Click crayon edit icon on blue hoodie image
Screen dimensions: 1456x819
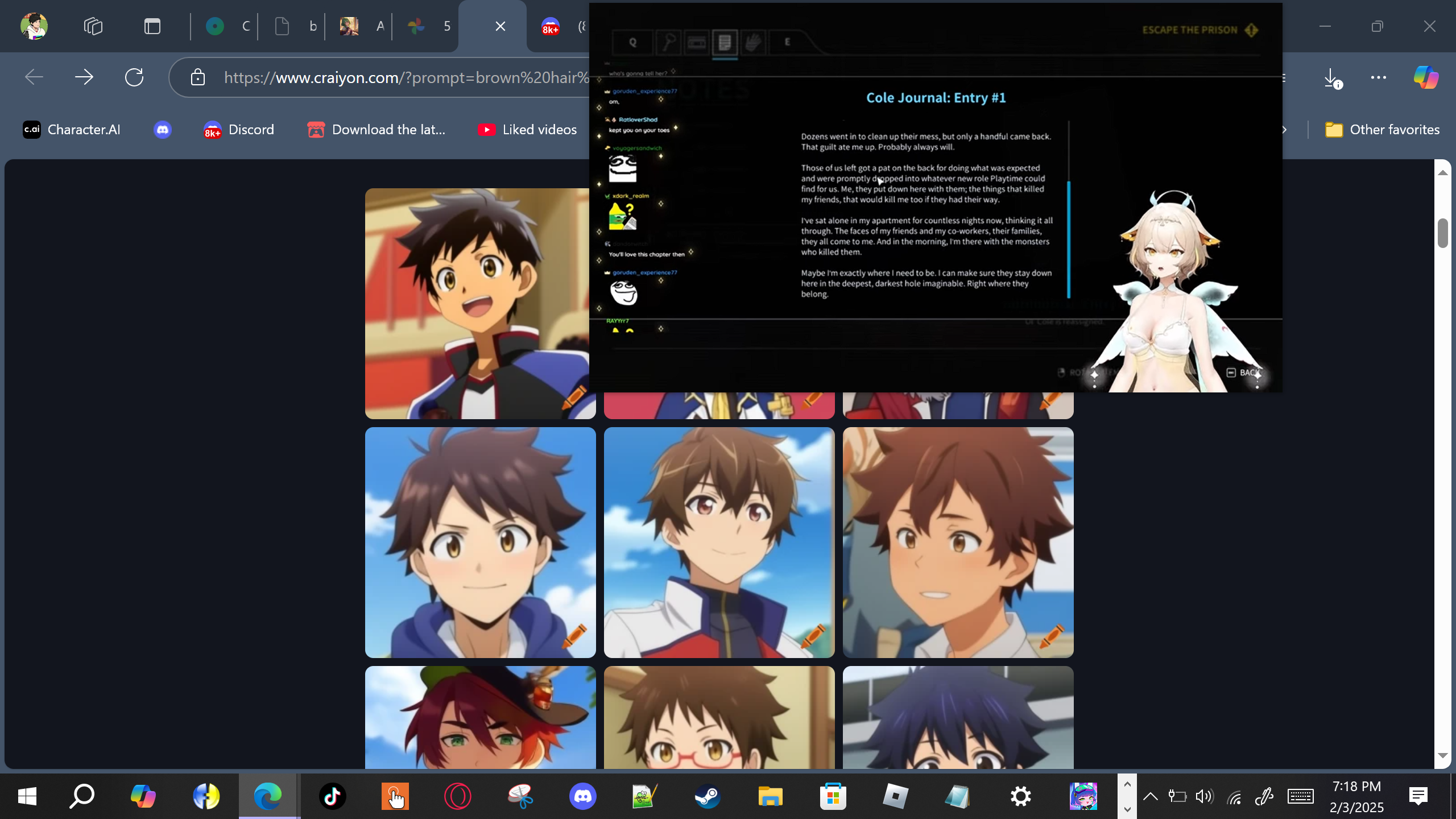[x=574, y=635]
